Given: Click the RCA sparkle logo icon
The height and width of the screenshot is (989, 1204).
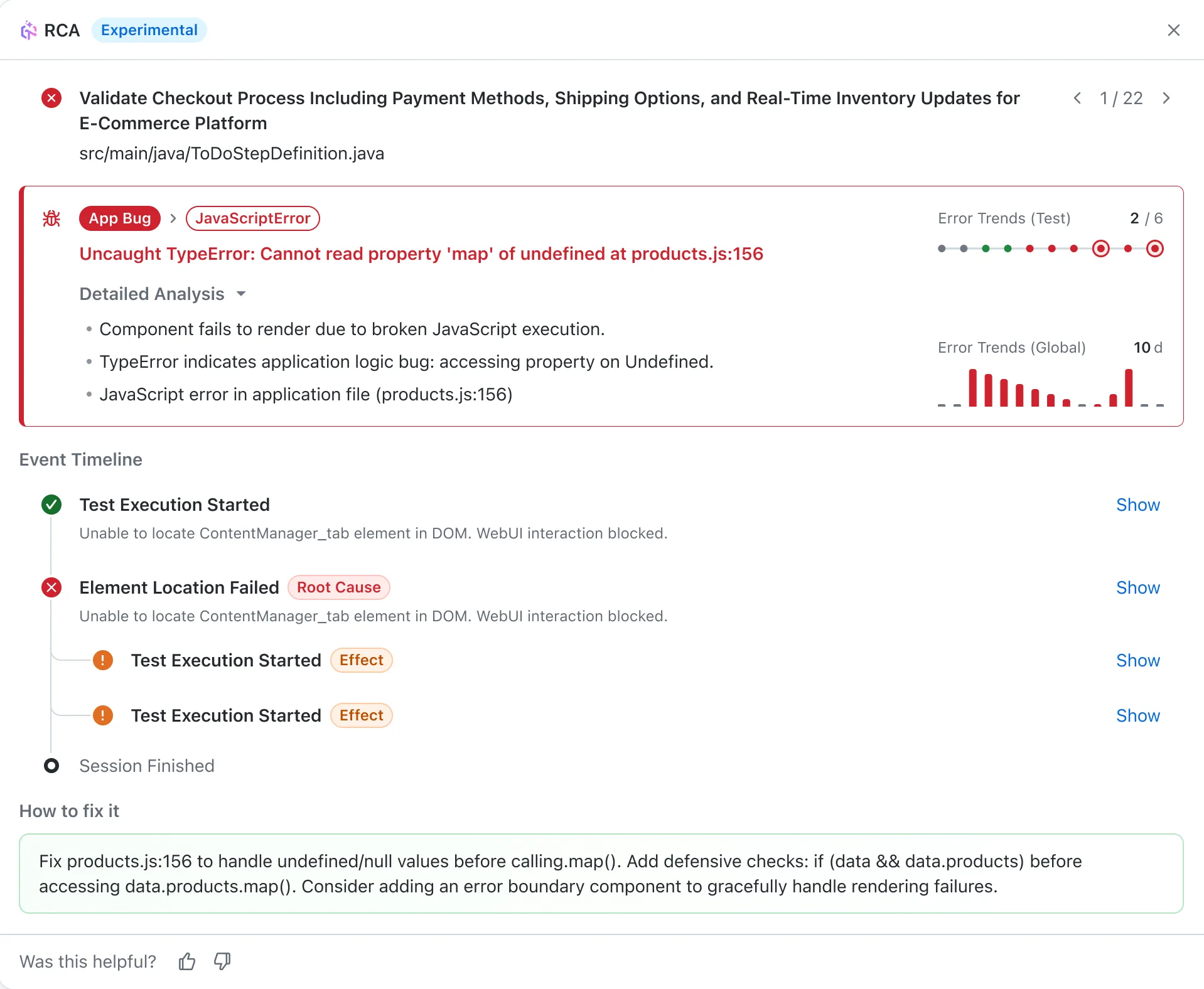Looking at the screenshot, I should (x=29, y=30).
